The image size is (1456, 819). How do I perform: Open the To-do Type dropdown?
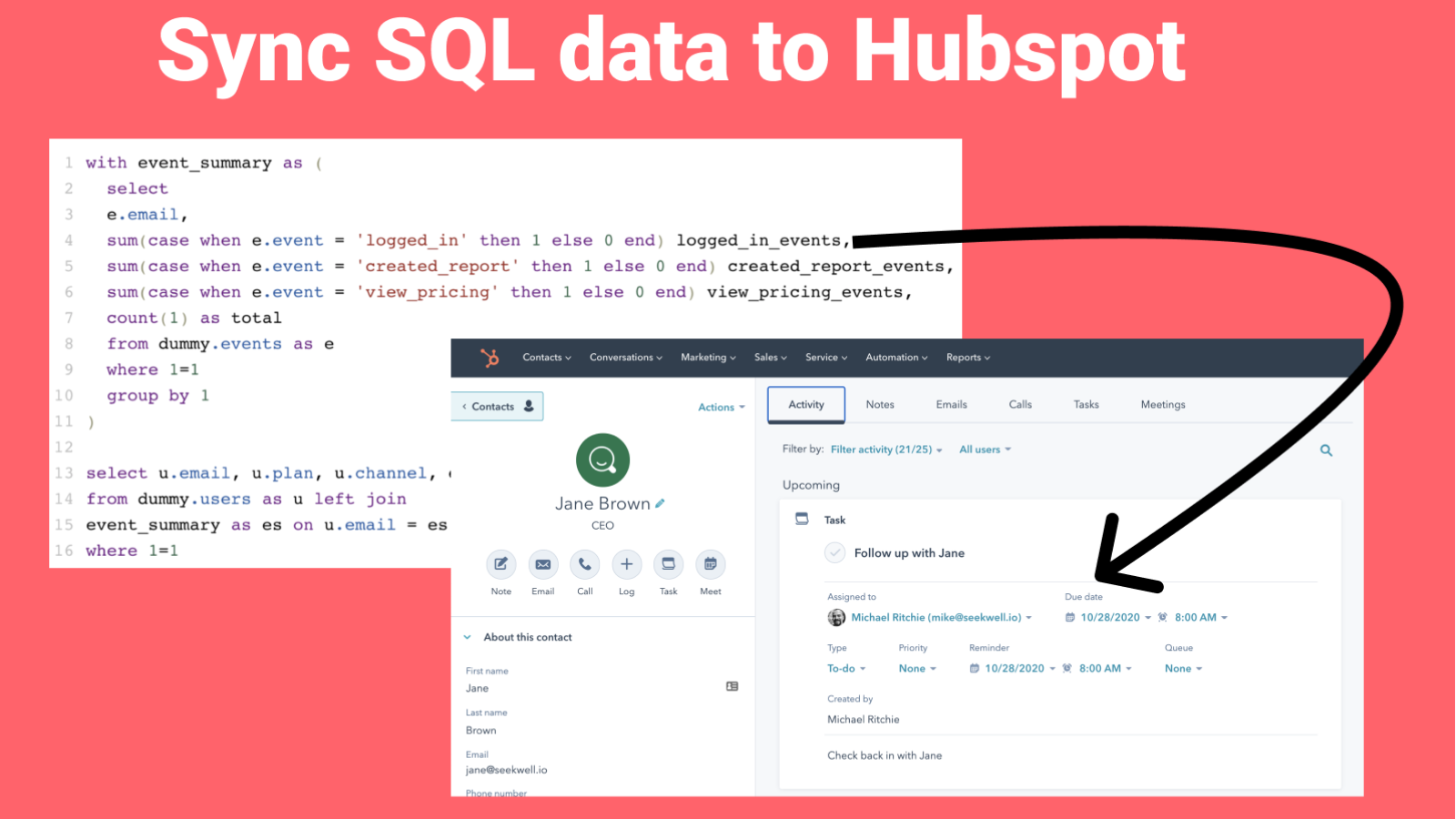point(846,669)
